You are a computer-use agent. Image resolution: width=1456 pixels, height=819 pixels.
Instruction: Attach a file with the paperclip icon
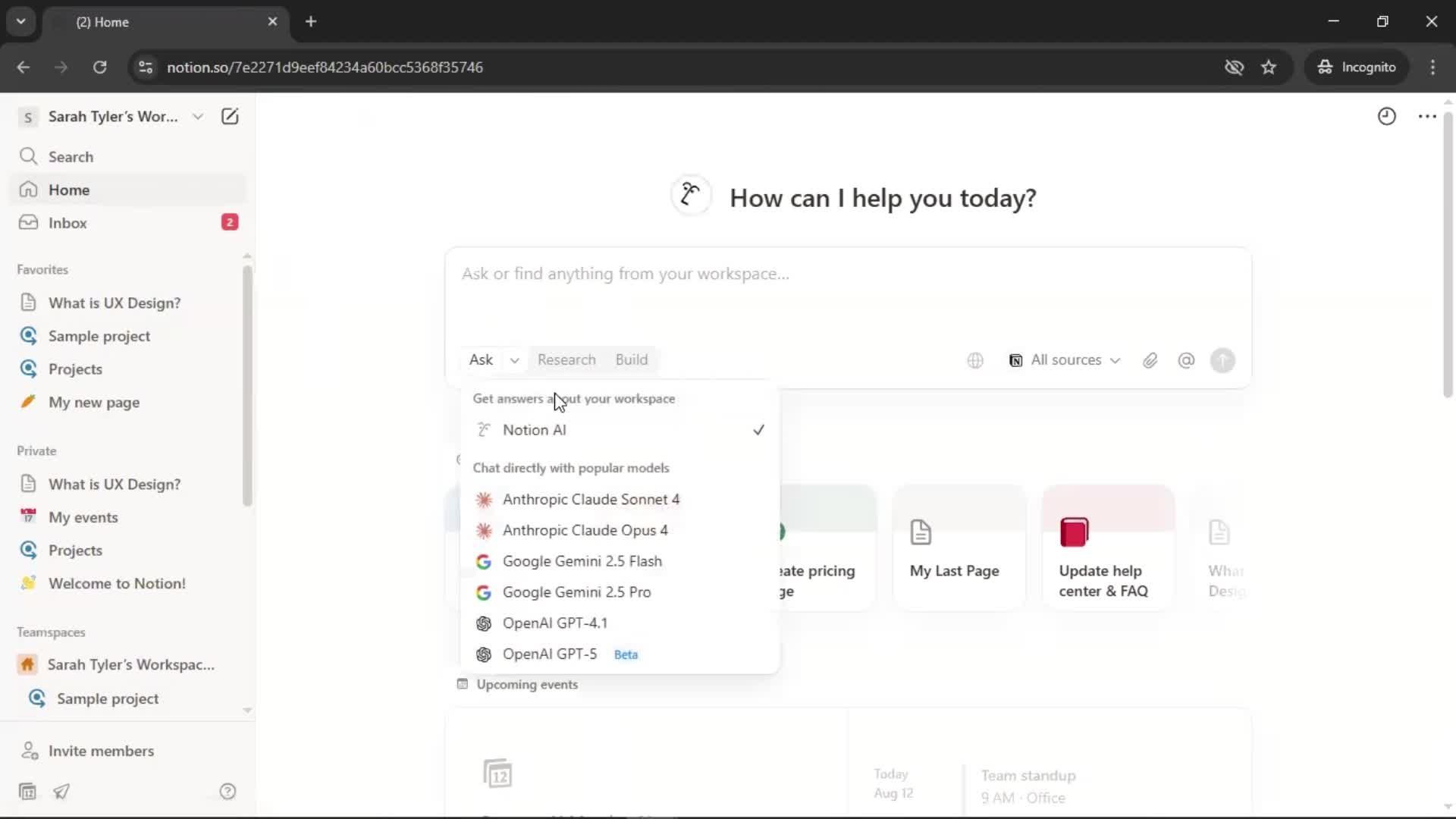[1150, 360]
